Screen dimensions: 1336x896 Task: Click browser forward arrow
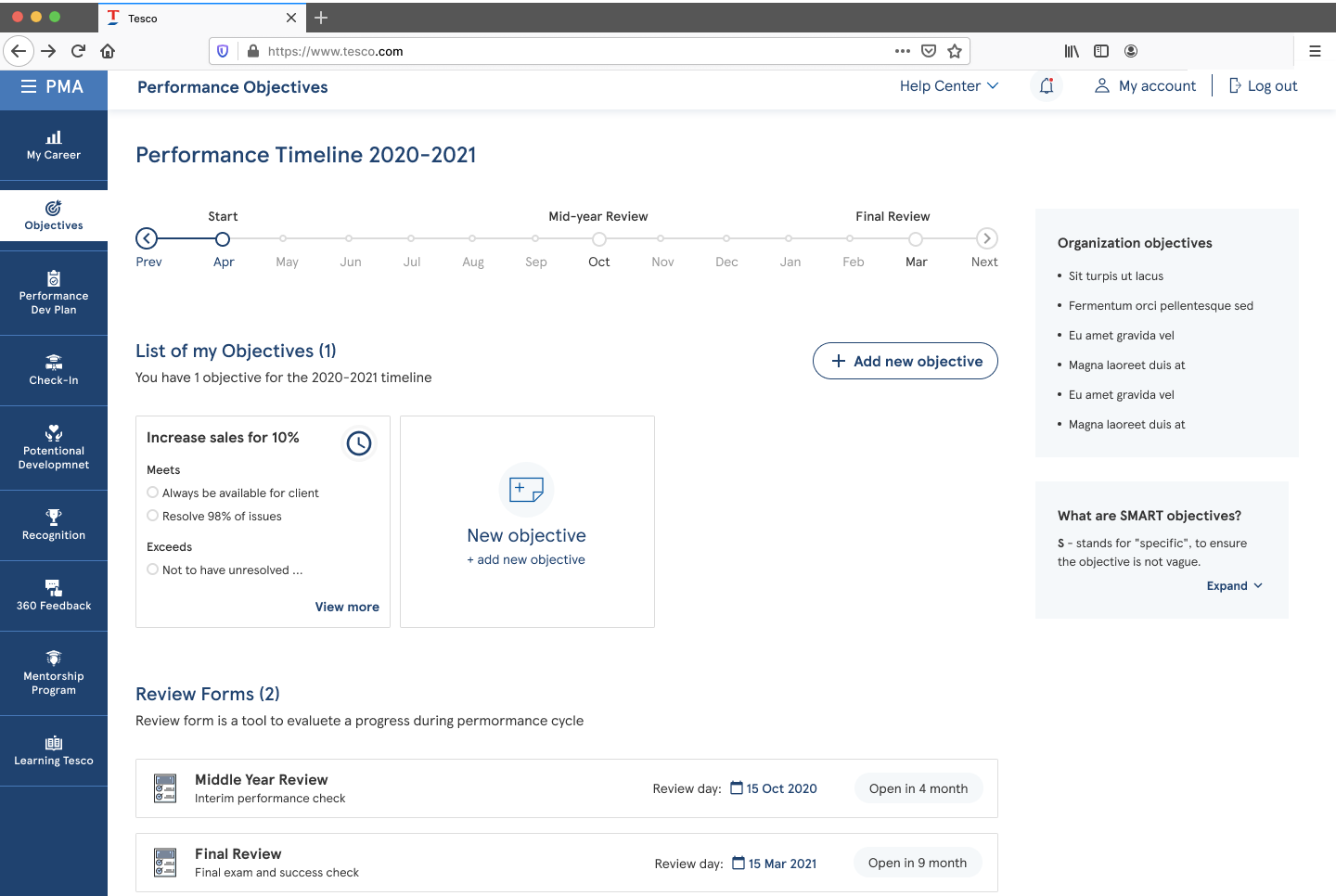click(48, 51)
